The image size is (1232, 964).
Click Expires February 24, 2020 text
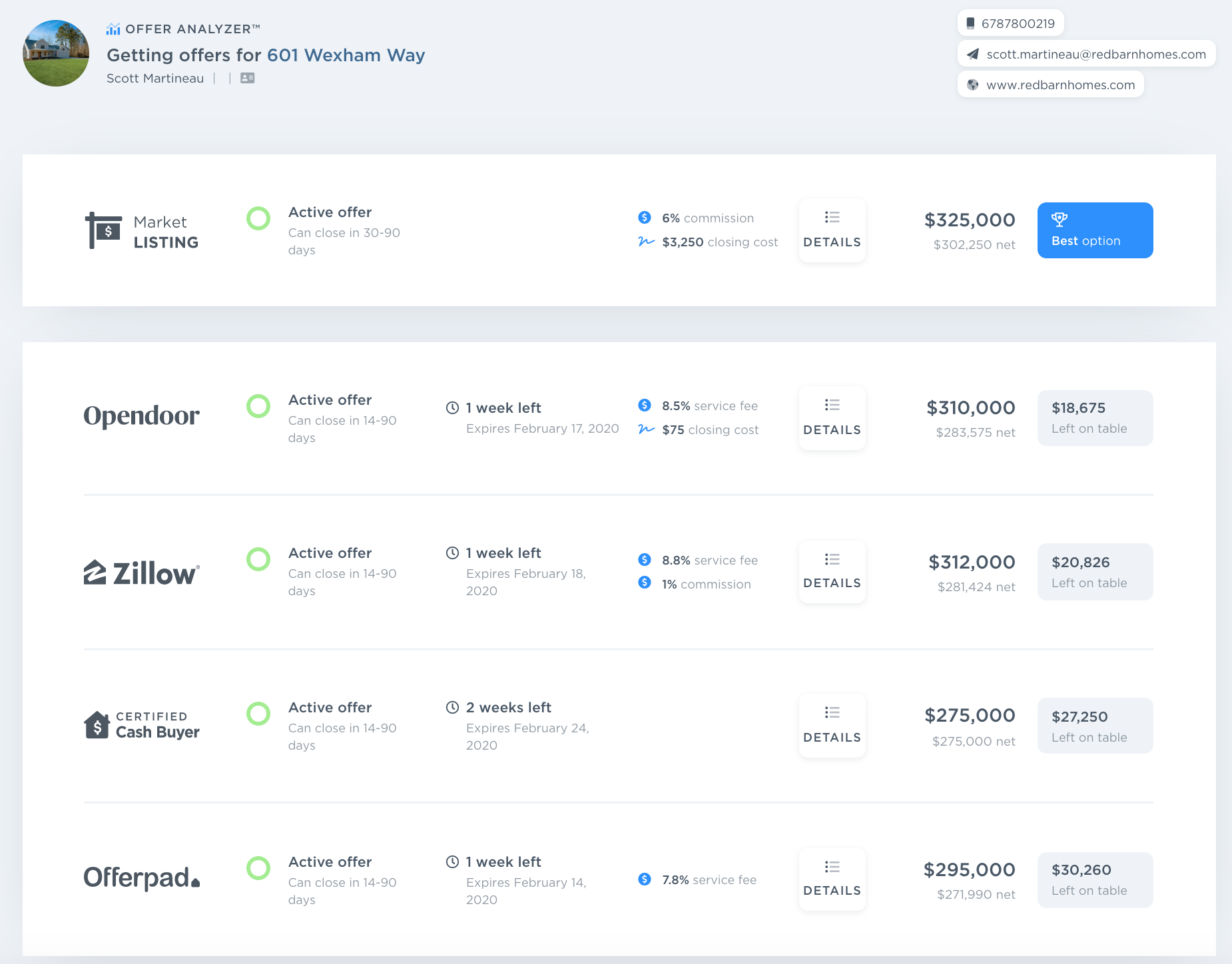click(527, 736)
